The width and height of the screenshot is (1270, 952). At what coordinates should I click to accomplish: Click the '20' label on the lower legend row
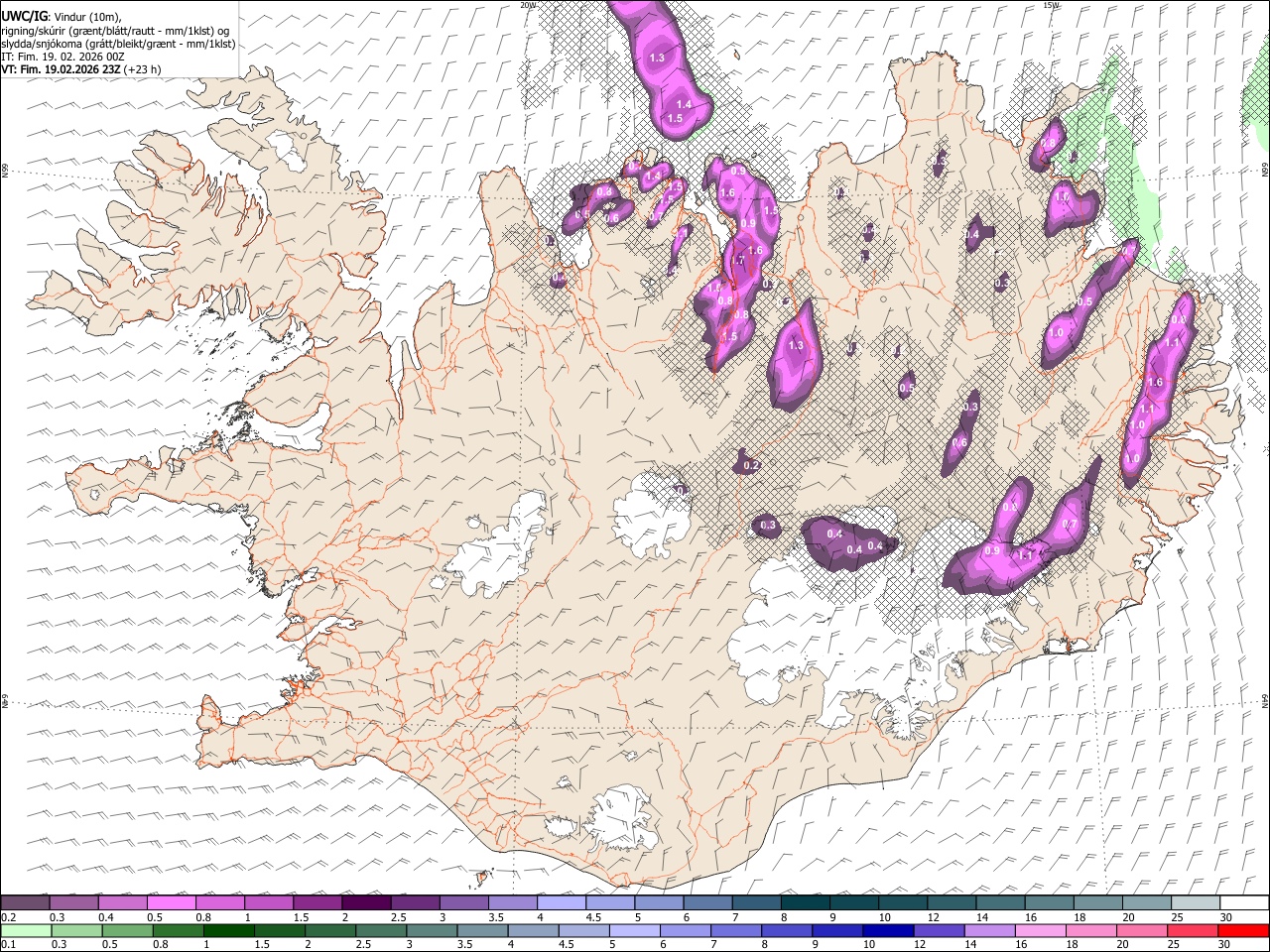coord(1123,944)
